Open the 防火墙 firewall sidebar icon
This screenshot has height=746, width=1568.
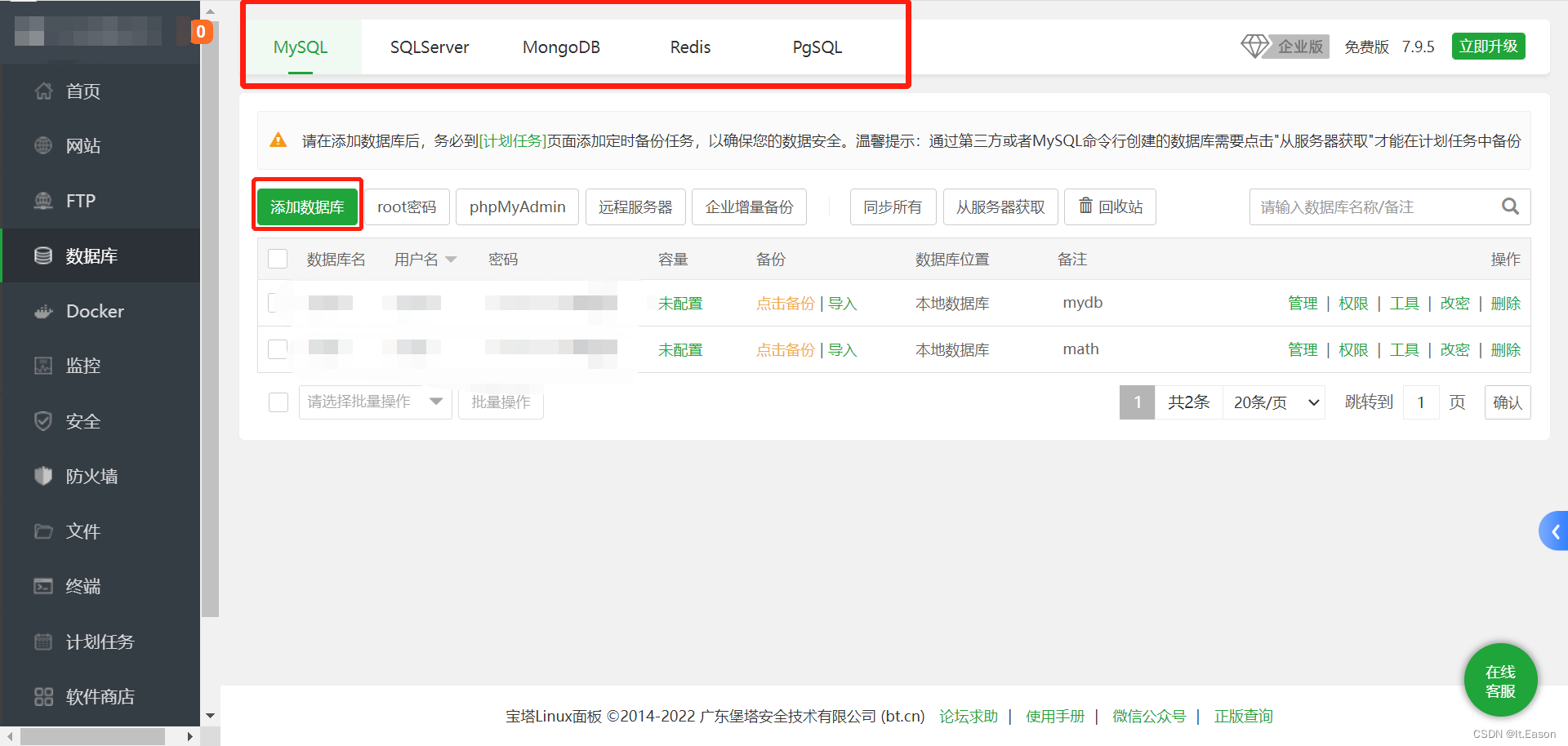coord(43,476)
